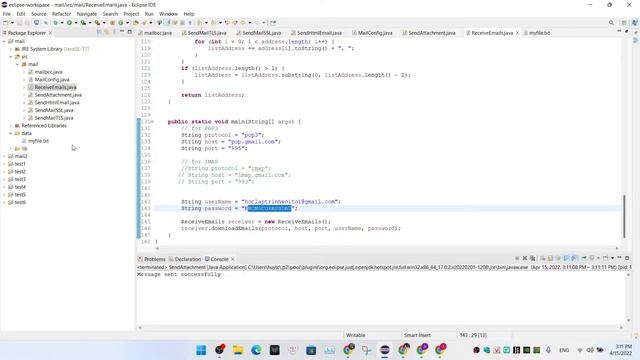Expand the Referenced Libraries node

pos(11,126)
